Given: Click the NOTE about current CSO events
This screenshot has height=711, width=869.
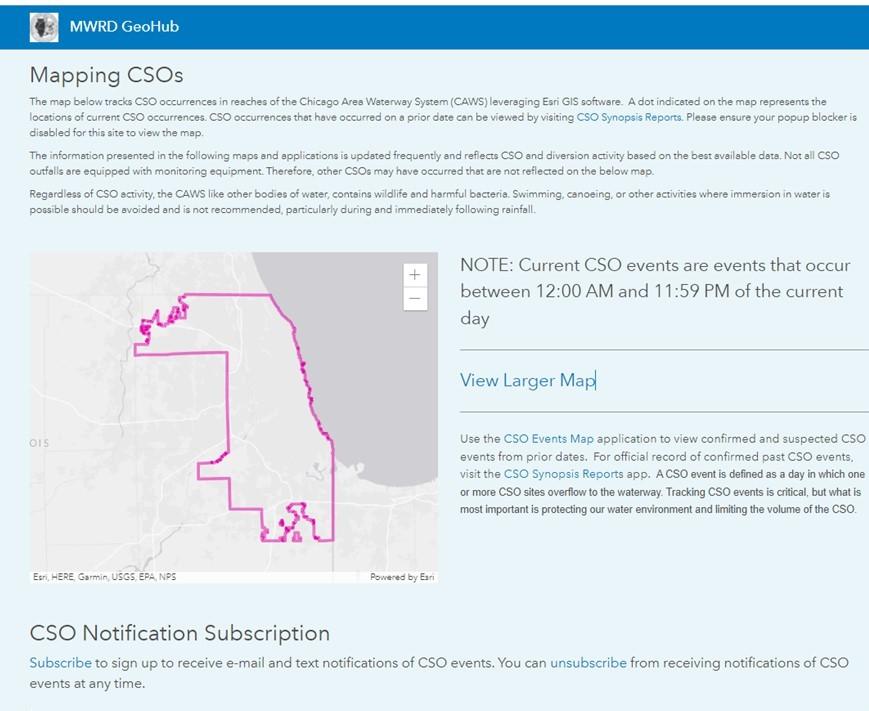Looking at the screenshot, I should [x=655, y=291].
